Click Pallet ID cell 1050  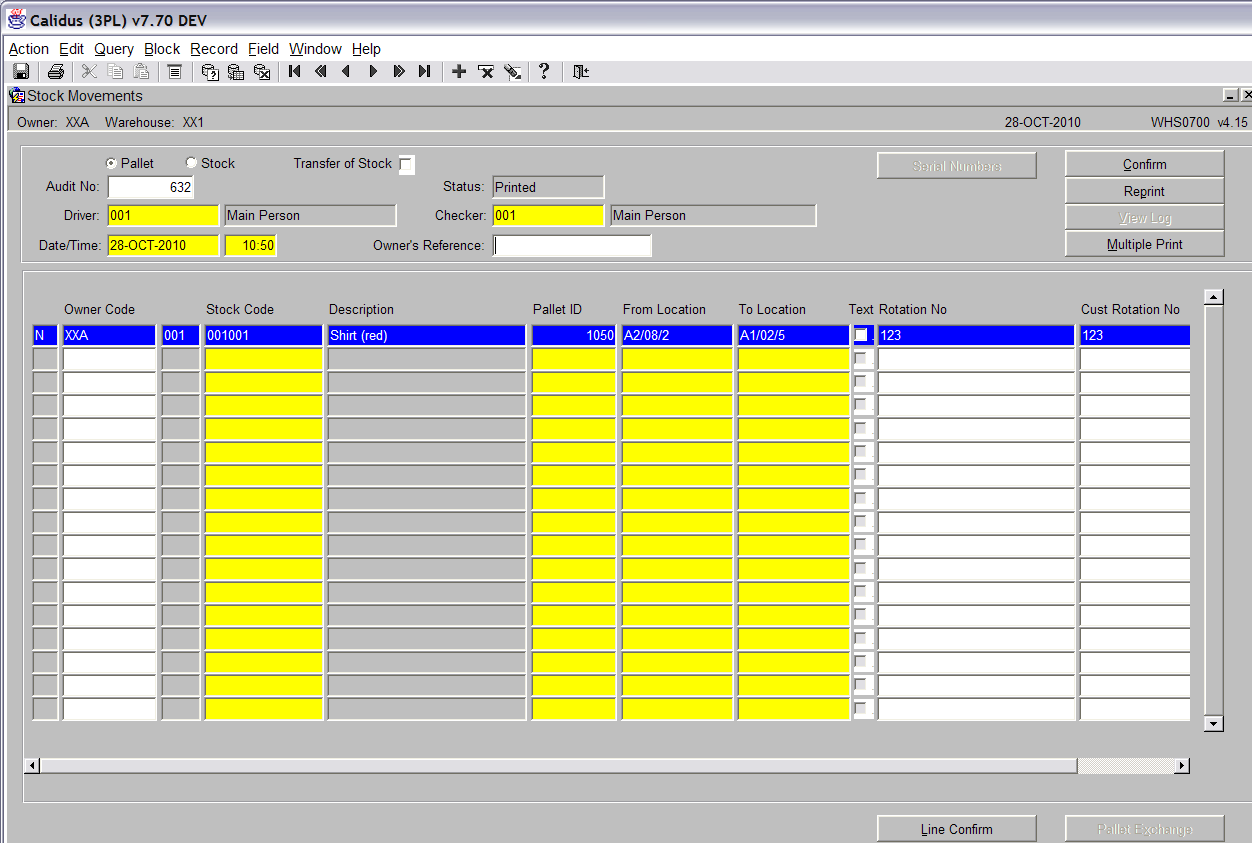tap(574, 335)
